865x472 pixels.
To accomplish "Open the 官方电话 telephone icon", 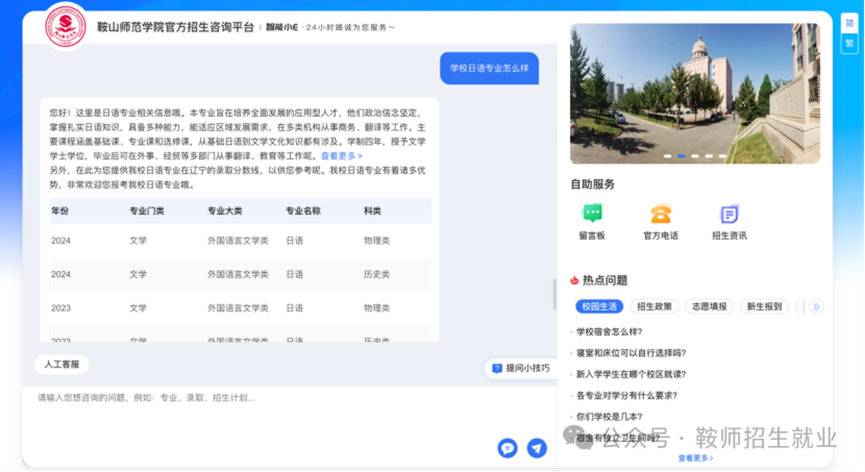I will (x=660, y=215).
